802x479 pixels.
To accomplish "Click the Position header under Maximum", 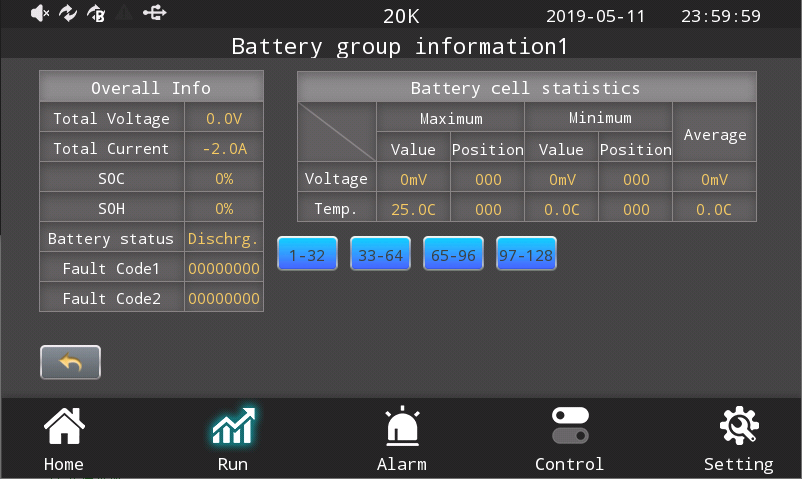I will [488, 149].
